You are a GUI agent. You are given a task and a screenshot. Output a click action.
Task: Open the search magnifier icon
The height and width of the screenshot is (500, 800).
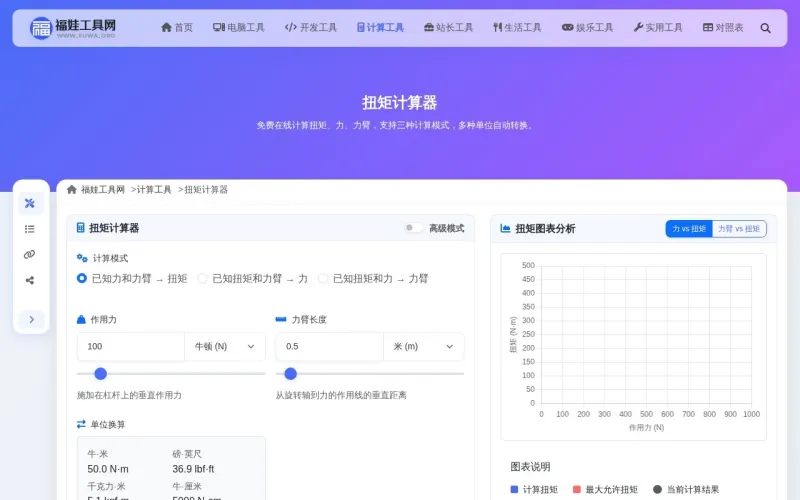[765, 28]
